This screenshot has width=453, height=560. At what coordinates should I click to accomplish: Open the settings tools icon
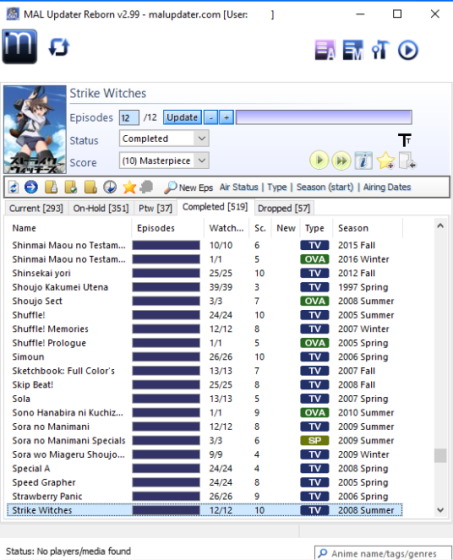point(380,50)
